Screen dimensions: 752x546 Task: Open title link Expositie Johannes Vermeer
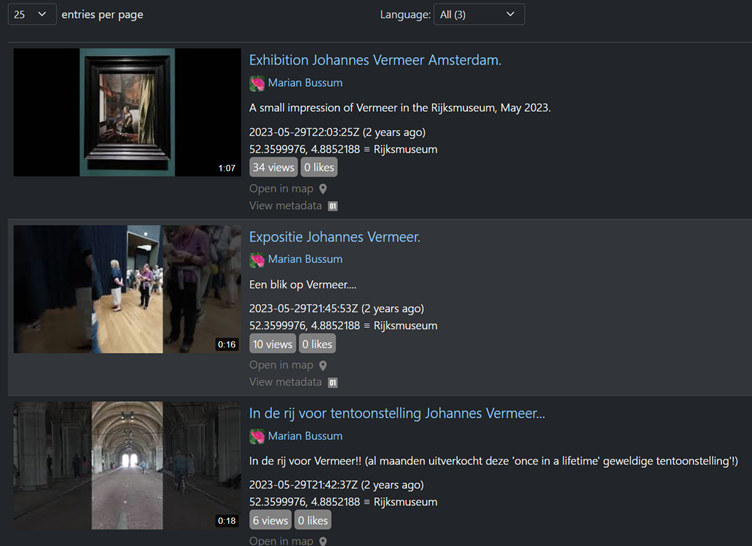pos(335,237)
